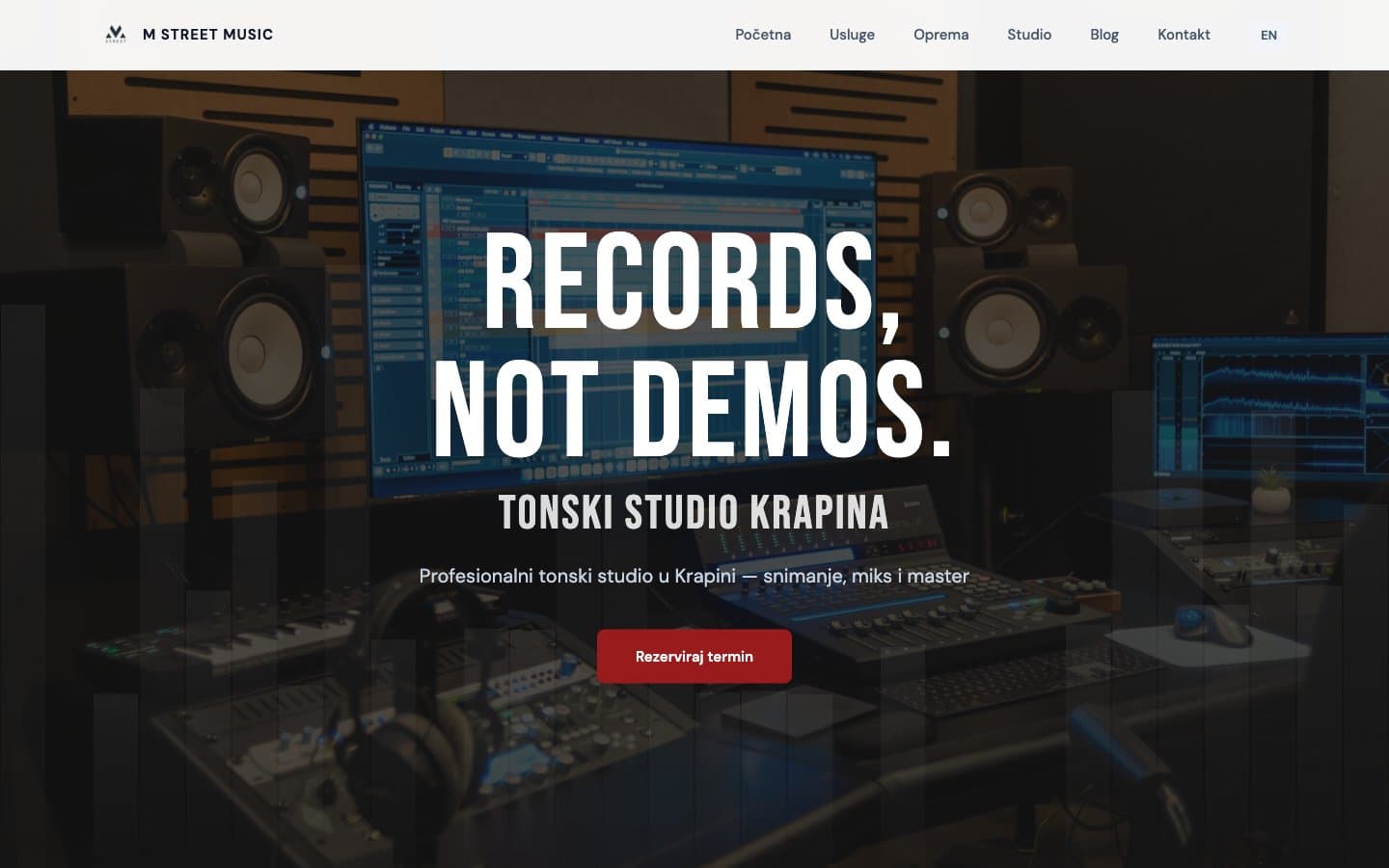1389x868 pixels.
Task: Open the equipment list through Oprema
Action: (x=940, y=35)
